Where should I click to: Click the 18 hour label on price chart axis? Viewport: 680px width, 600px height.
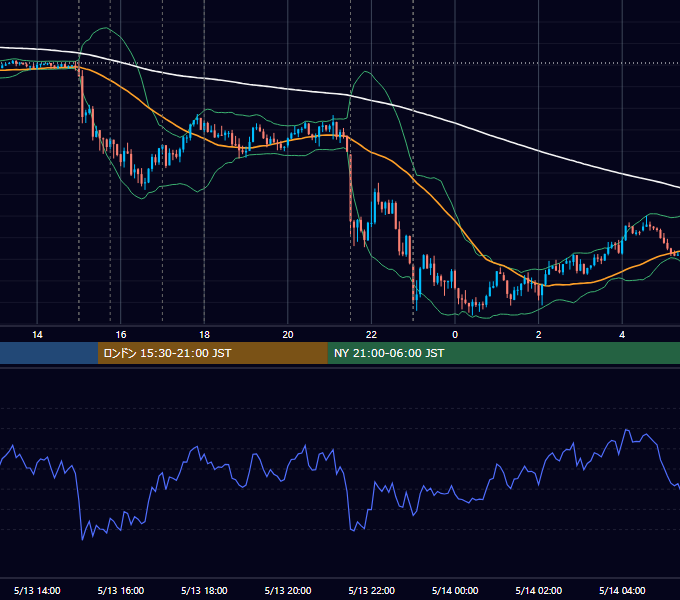[x=204, y=335]
